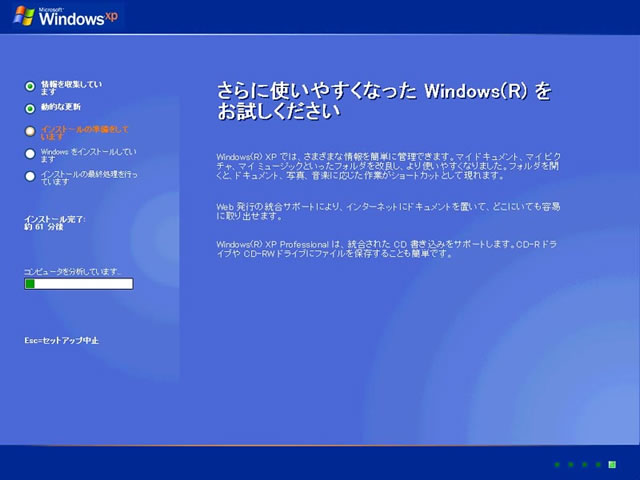
Task: Click the 動的な更新 step label
Action: point(61,107)
